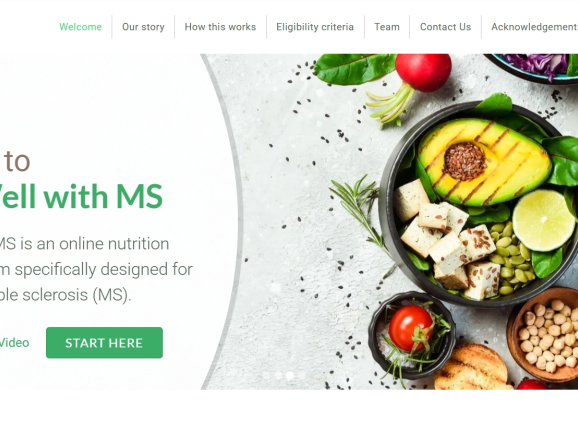
Task: Select How this works in navigation
Action: (x=220, y=27)
